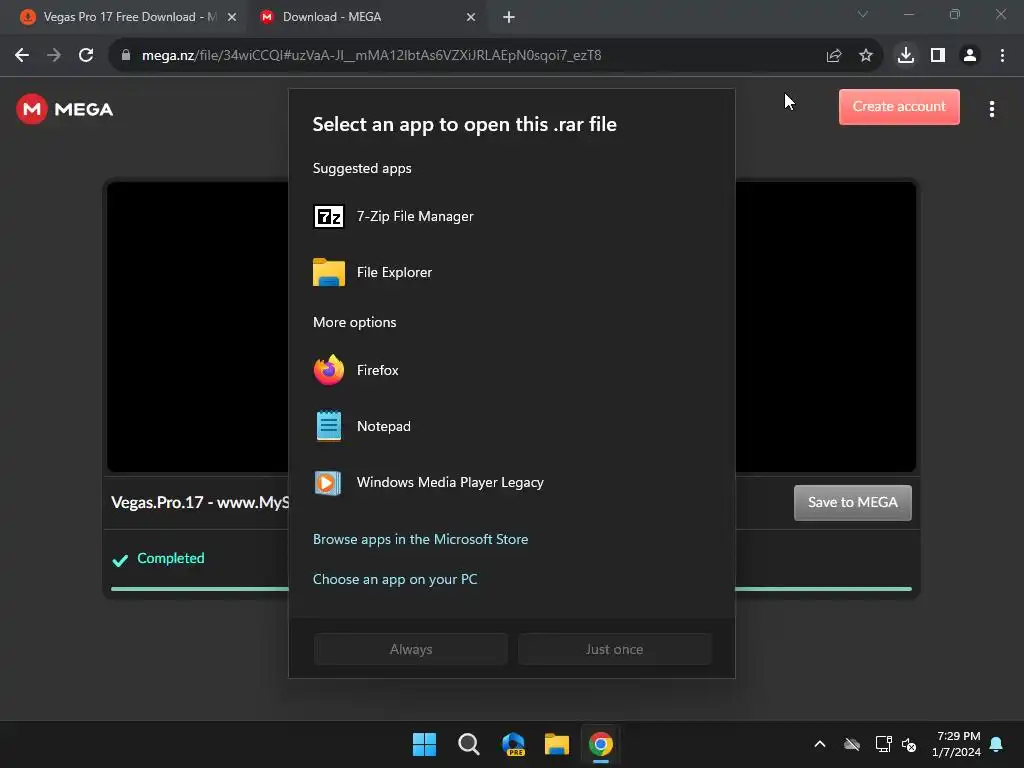The image size is (1024, 768).
Task: Go forward in Chrome
Action: coord(54,56)
